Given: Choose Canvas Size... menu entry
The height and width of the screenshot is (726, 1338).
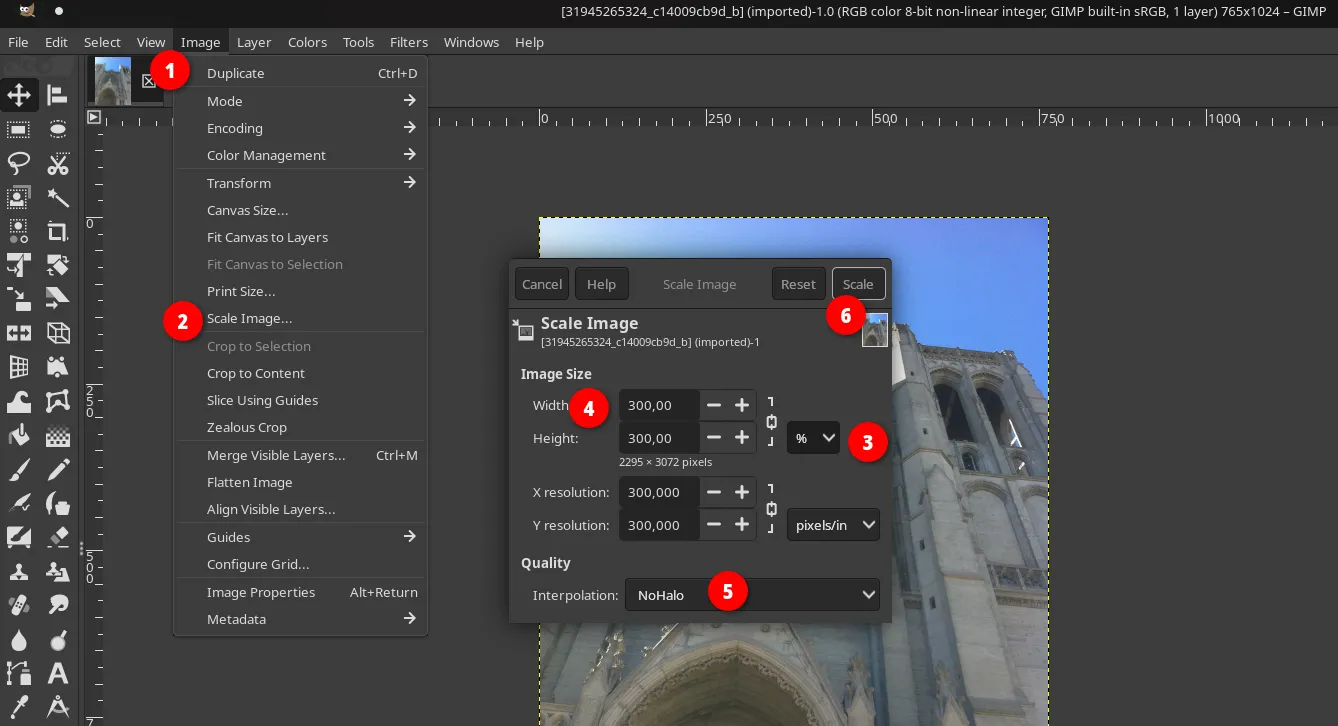Looking at the screenshot, I should (300, 210).
